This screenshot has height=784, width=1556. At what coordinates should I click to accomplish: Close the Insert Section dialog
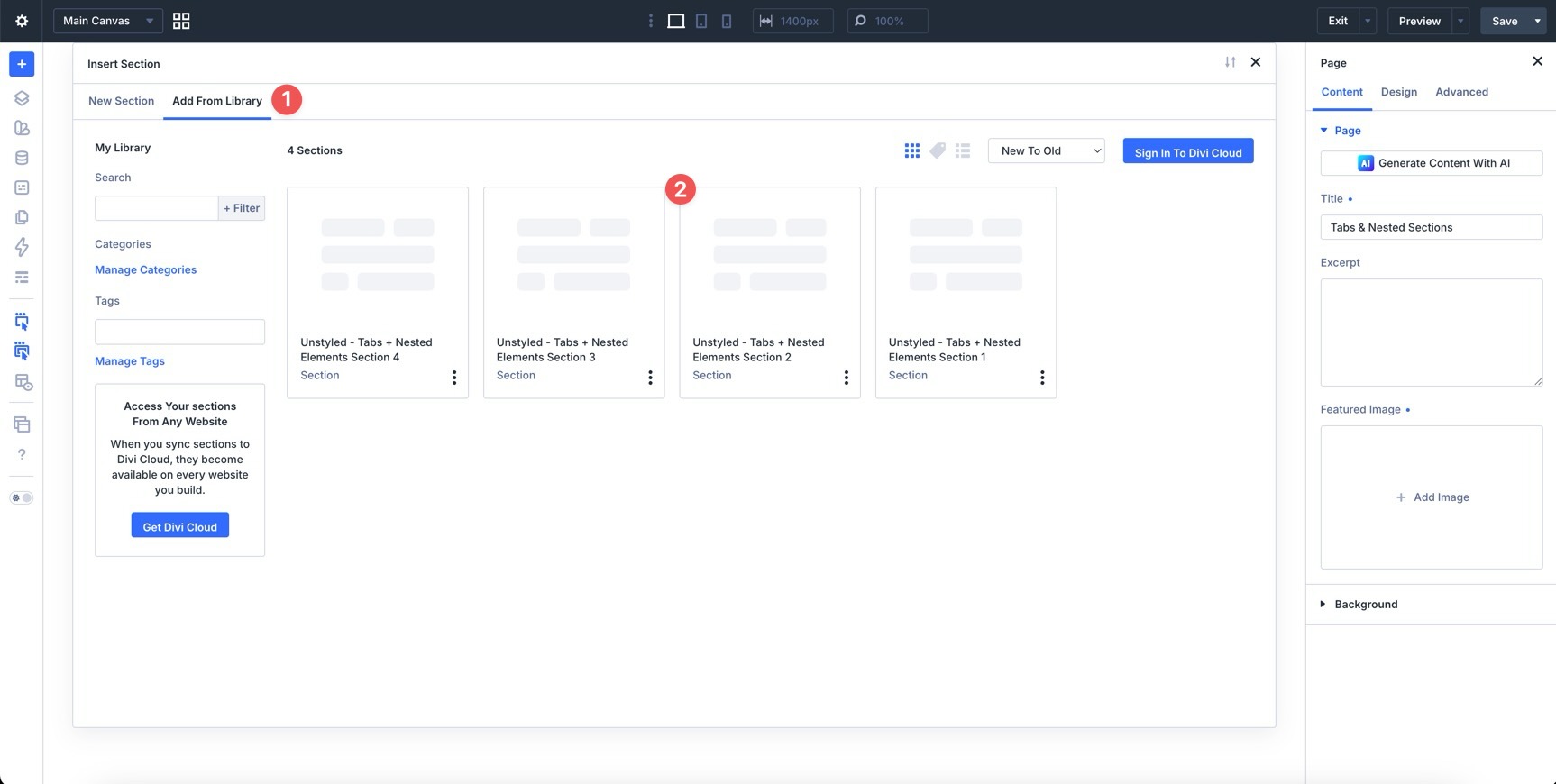pyautogui.click(x=1256, y=62)
